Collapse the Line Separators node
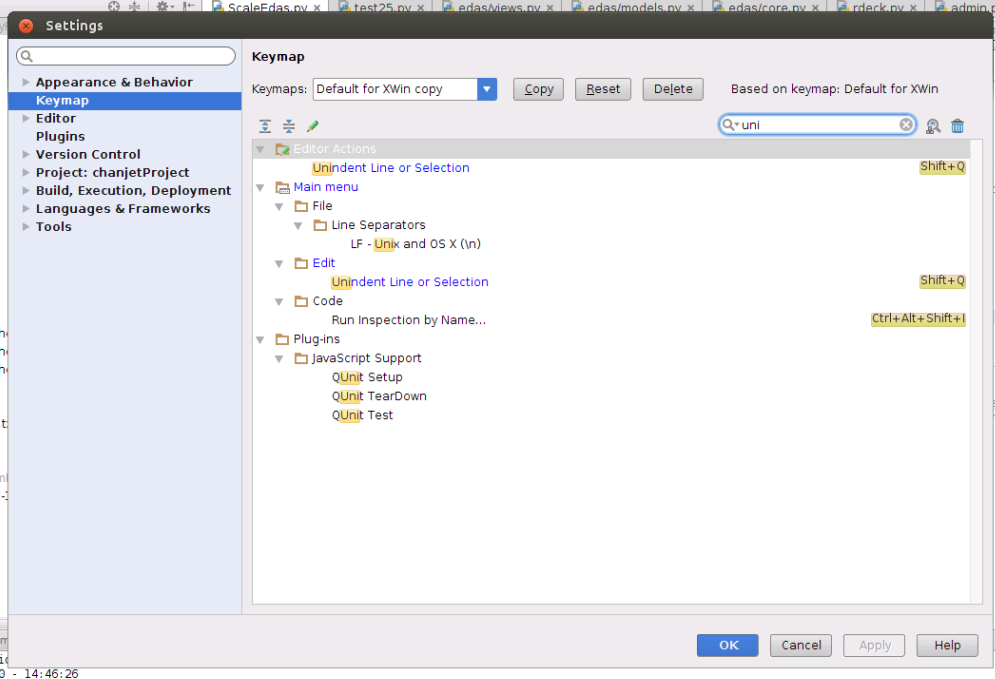995x679 pixels. (x=298, y=226)
